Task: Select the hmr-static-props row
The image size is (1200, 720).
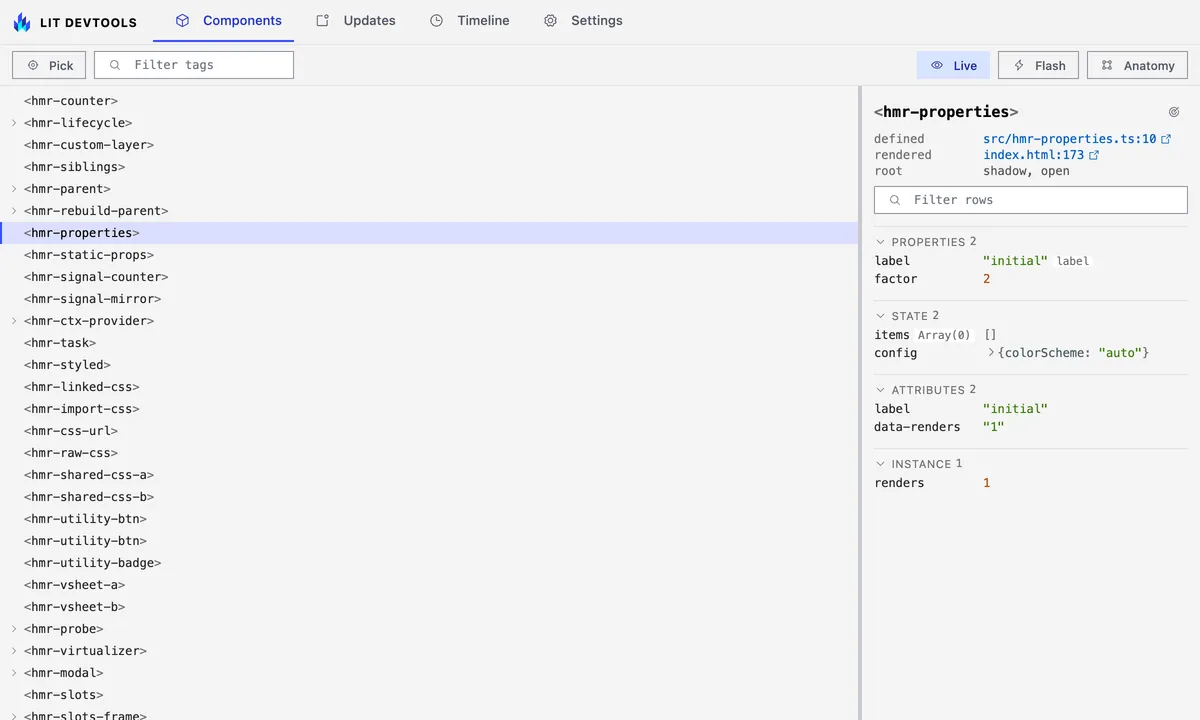Action: 429,255
